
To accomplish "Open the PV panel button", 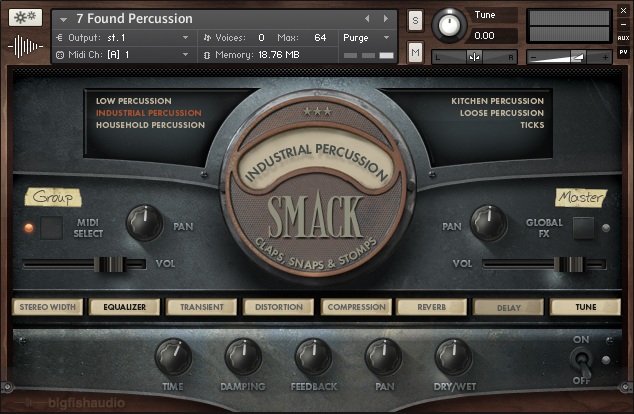I will point(623,52).
